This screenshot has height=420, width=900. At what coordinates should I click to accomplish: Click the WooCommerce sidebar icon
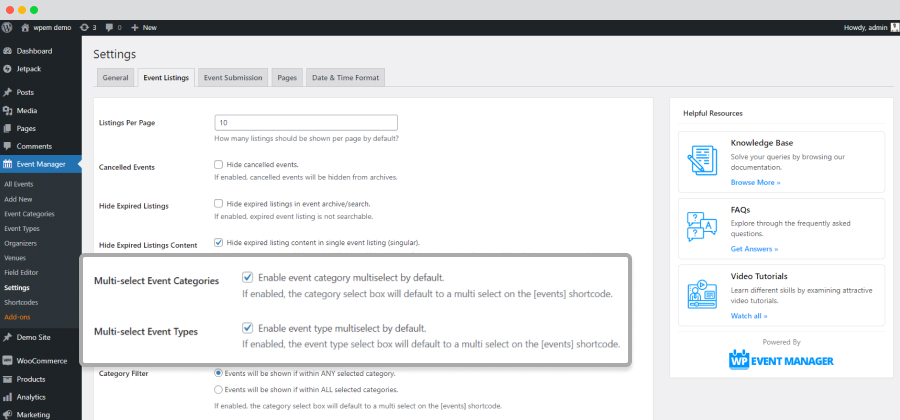point(7,361)
